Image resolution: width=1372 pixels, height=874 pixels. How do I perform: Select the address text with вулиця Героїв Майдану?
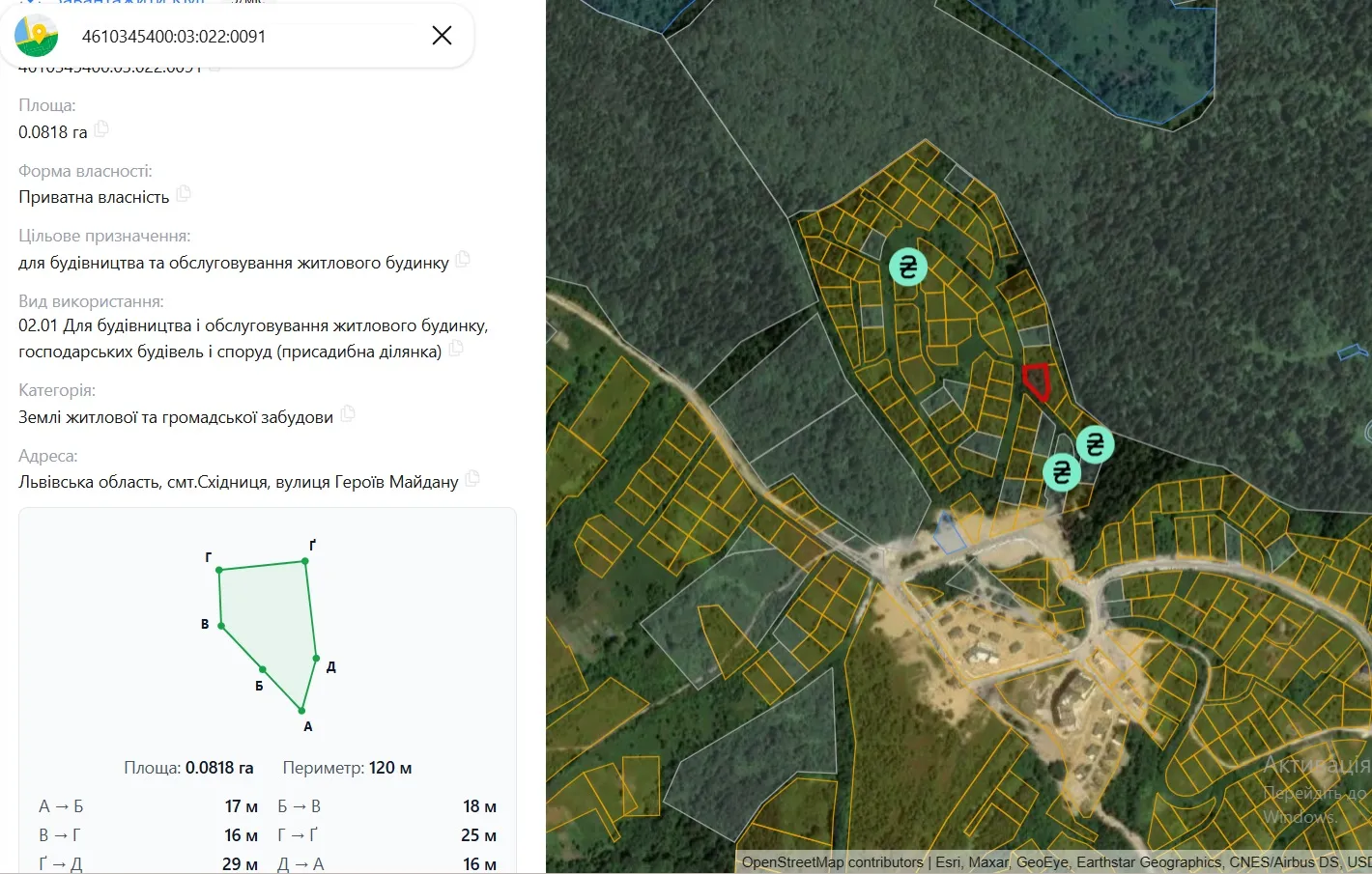pos(239,482)
